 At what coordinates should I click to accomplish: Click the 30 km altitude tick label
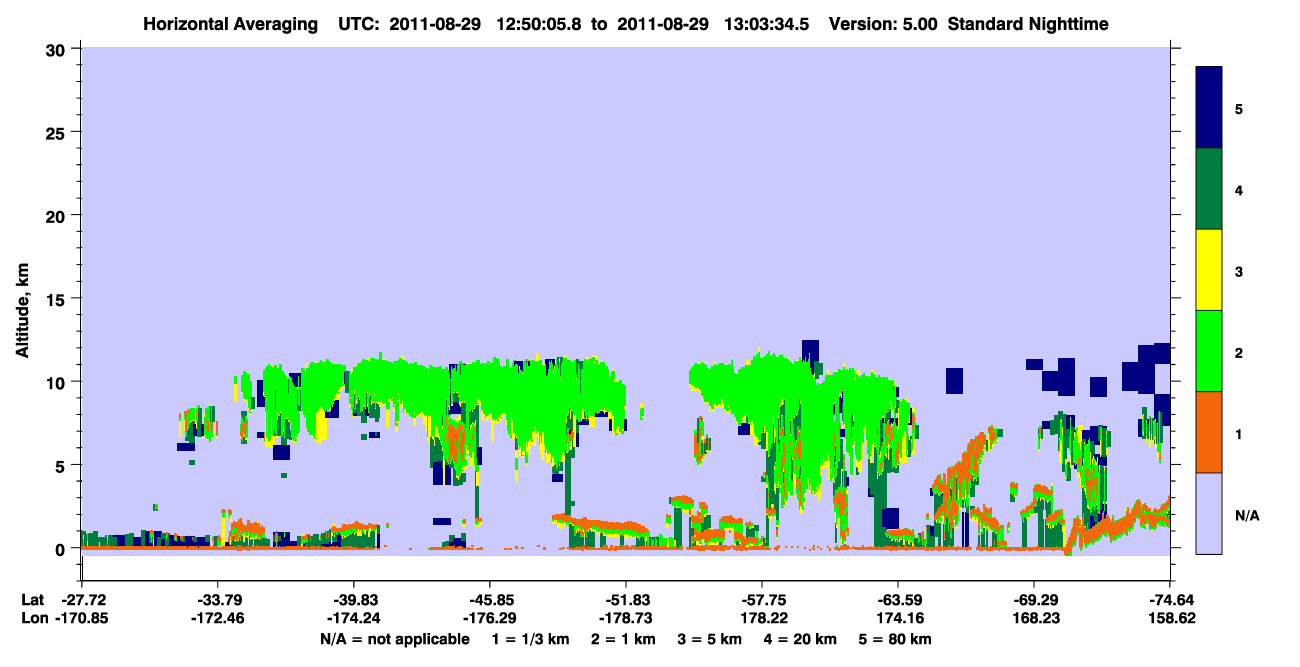coord(59,49)
